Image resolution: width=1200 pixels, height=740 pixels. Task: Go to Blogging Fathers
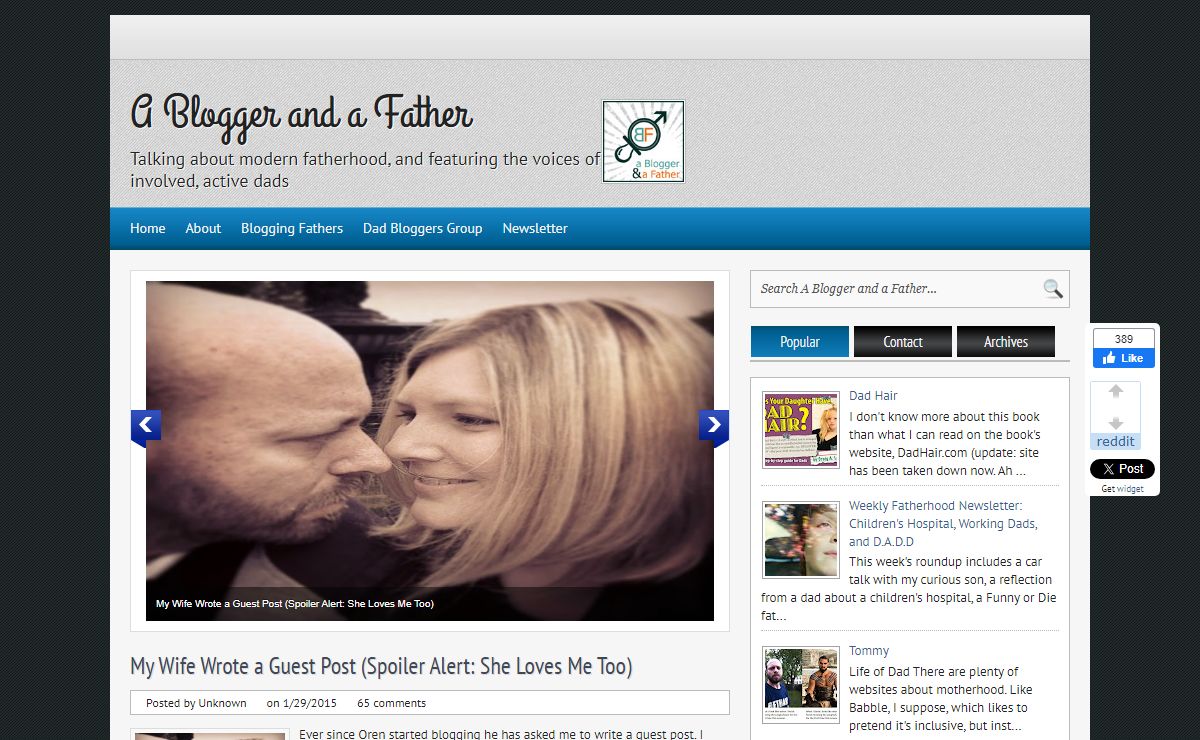292,228
